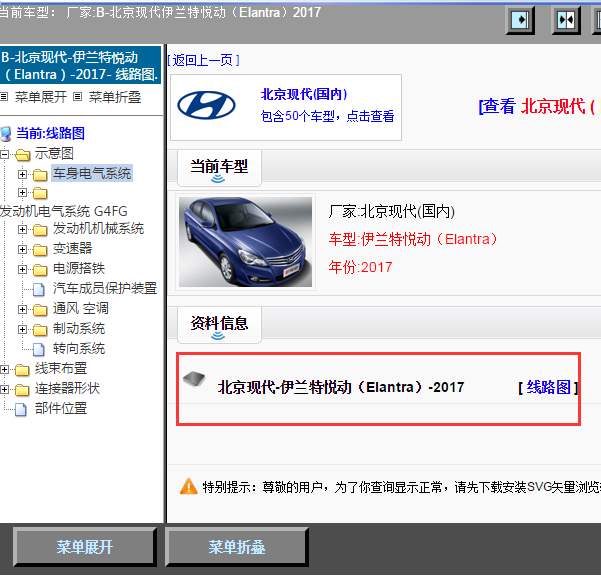Click folder icon next to 电源搭铁
Image resolution: width=601 pixels, height=578 pixels.
[x=40, y=269]
